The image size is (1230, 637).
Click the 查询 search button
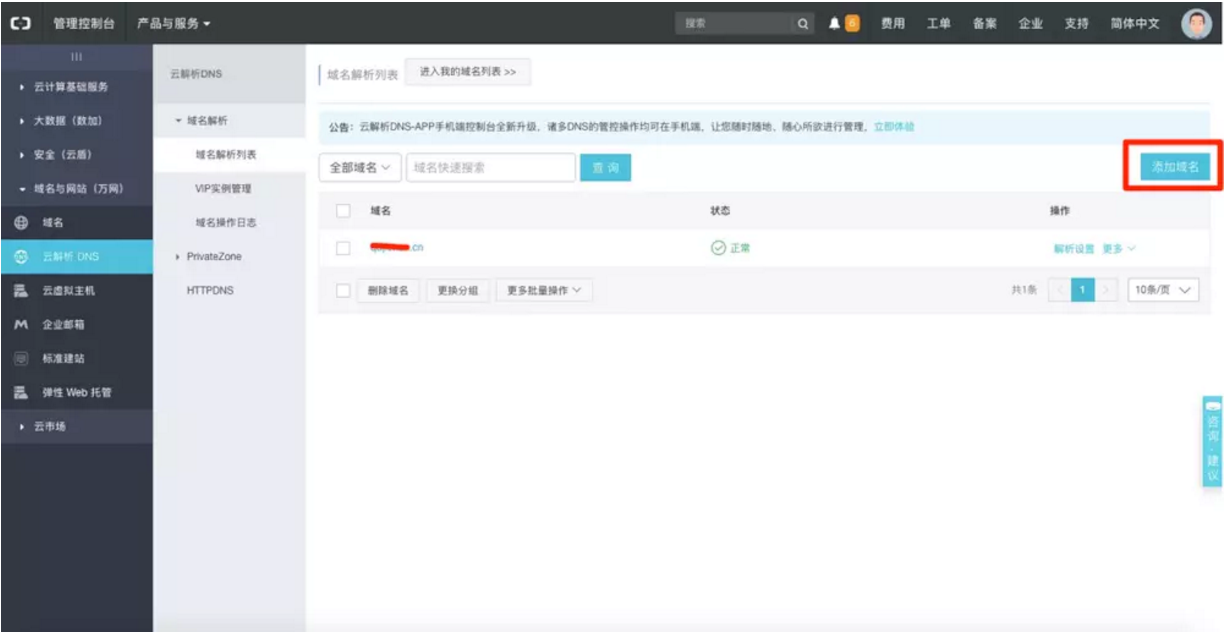[x=605, y=168]
